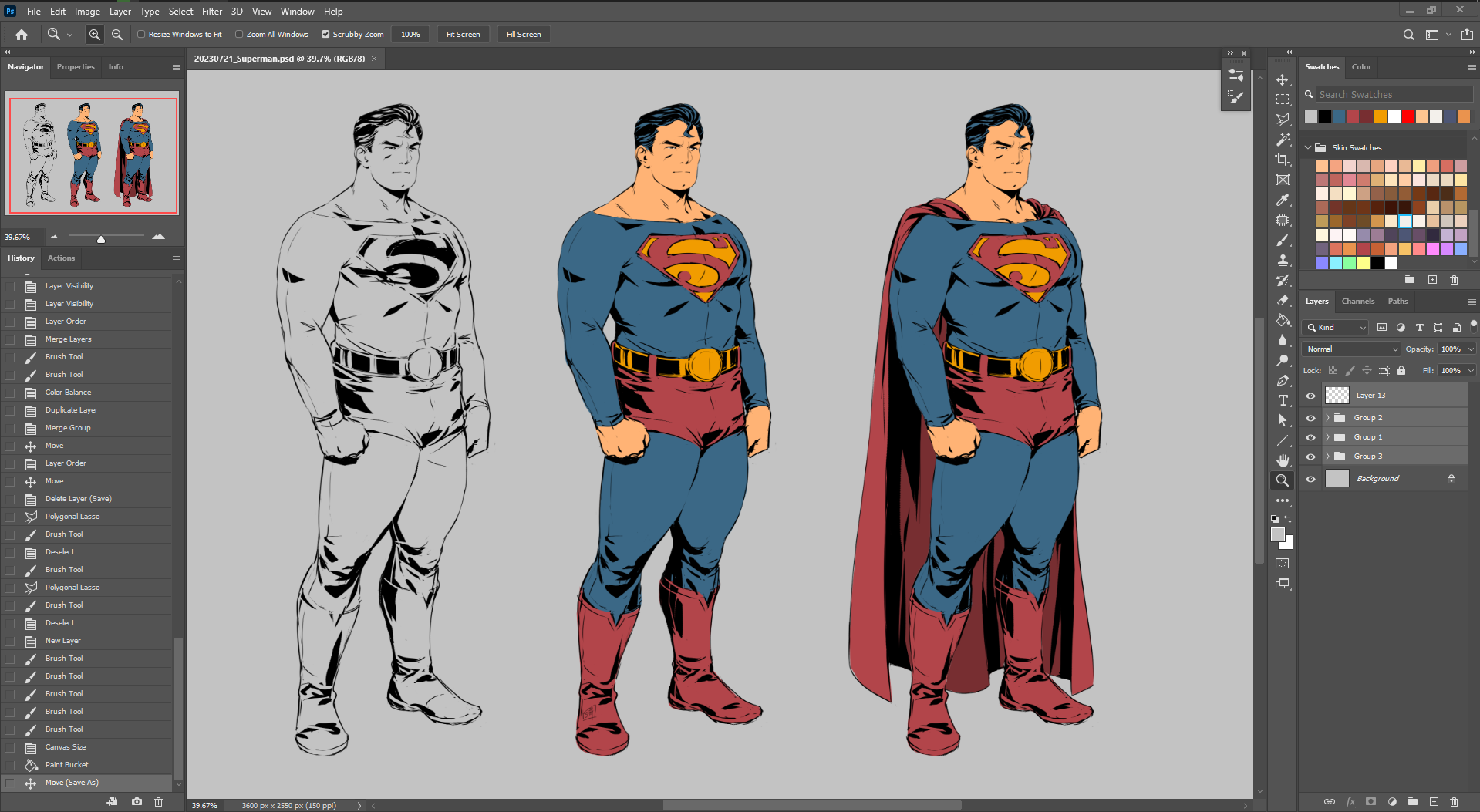Swap foreground and background colors
The image size is (1480, 812).
pos(1288,519)
